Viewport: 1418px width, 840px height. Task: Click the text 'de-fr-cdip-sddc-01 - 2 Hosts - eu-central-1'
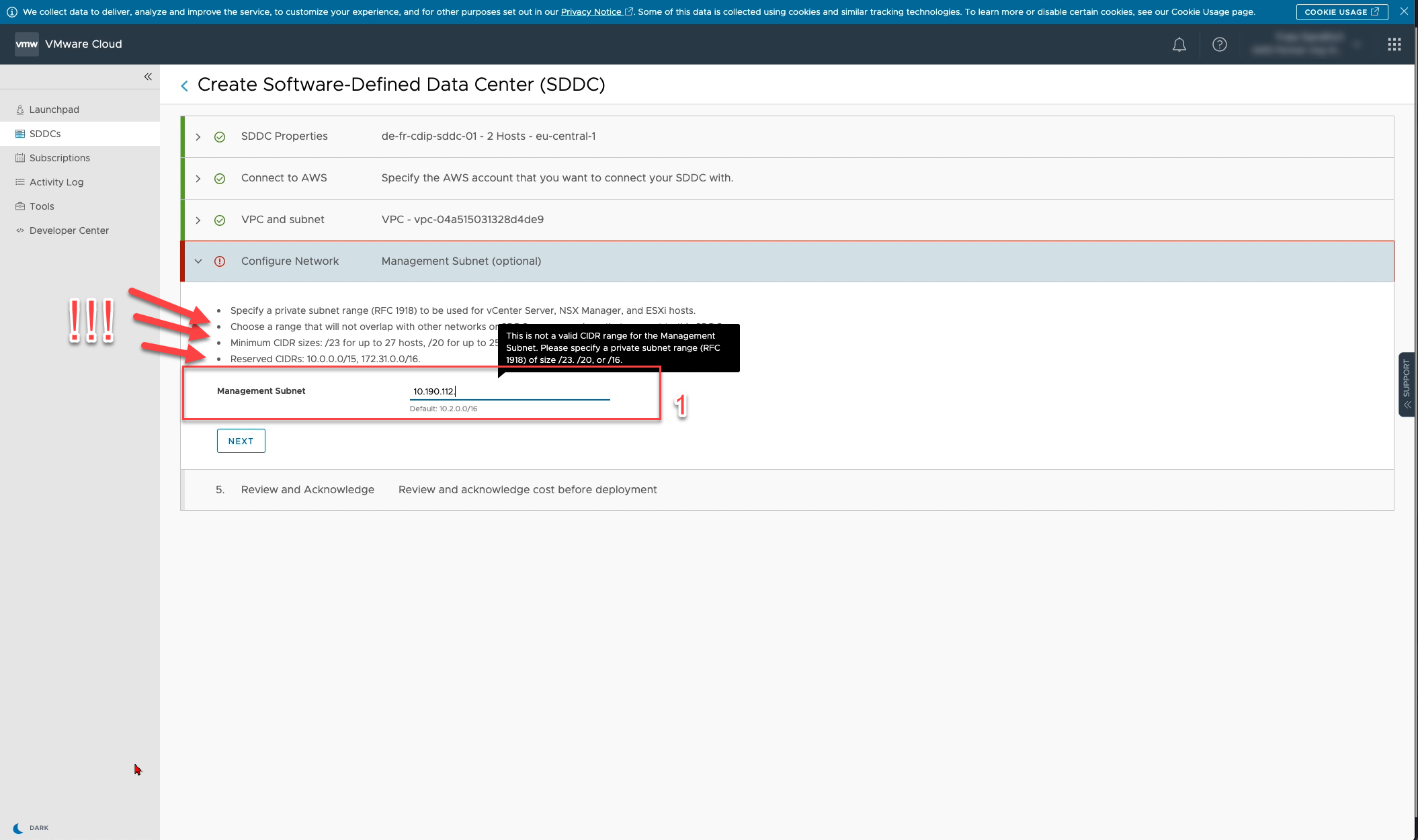[489, 136]
